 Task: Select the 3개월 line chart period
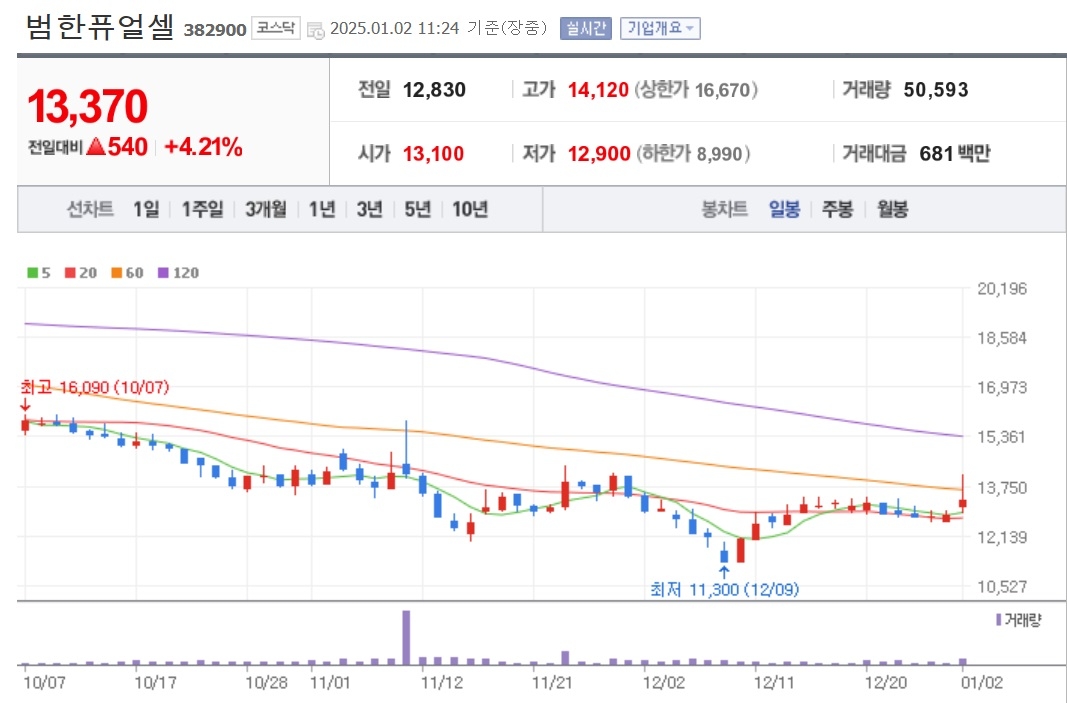point(265,209)
